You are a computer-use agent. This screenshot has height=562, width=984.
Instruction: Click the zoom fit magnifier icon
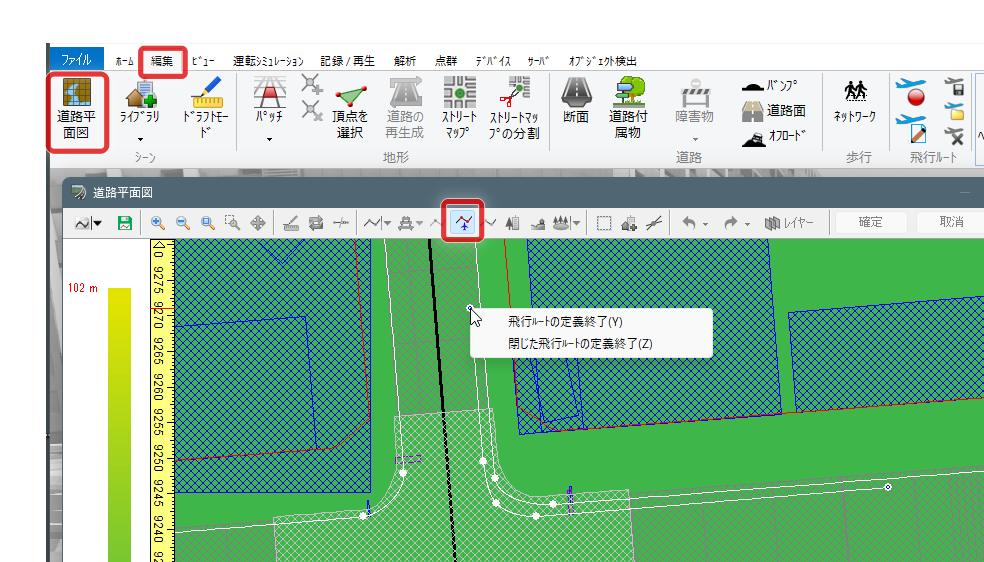[x=208, y=223]
